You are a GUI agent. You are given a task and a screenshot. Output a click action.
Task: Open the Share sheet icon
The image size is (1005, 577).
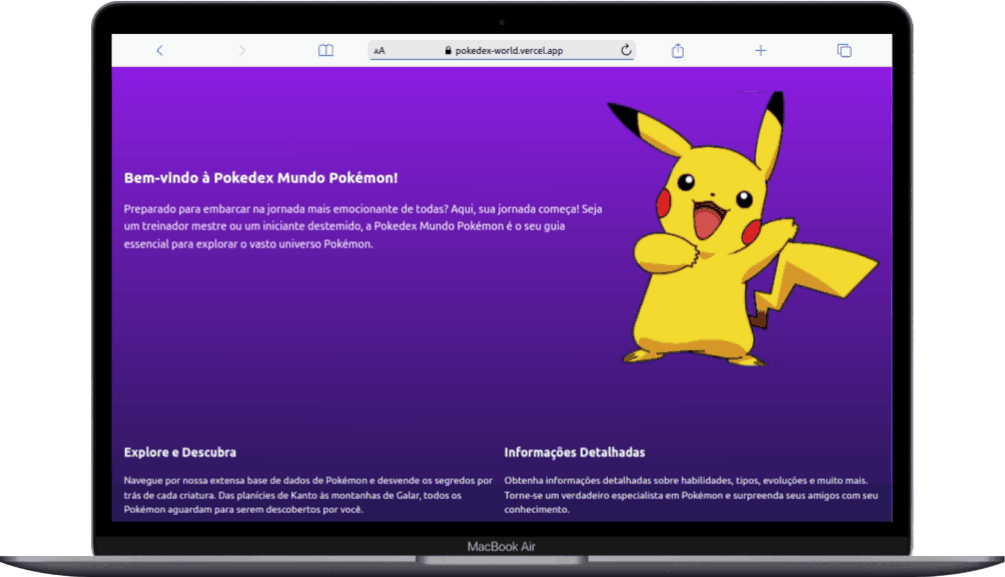click(x=678, y=50)
